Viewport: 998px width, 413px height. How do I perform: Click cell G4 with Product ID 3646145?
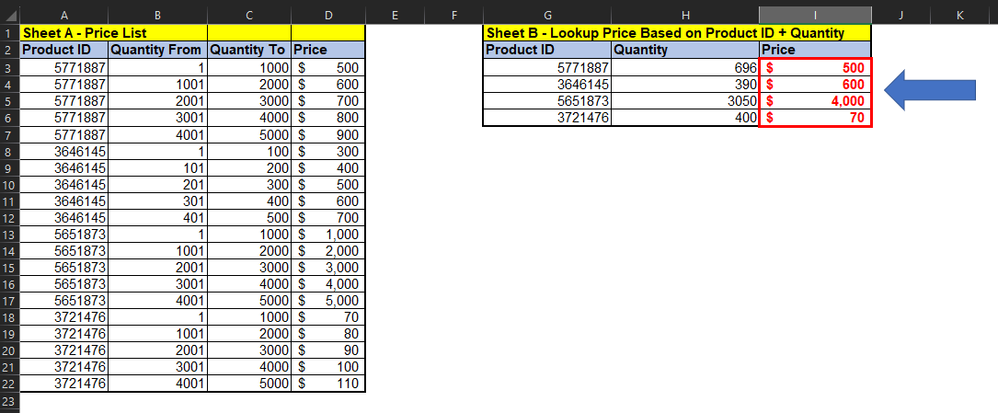[x=547, y=84]
